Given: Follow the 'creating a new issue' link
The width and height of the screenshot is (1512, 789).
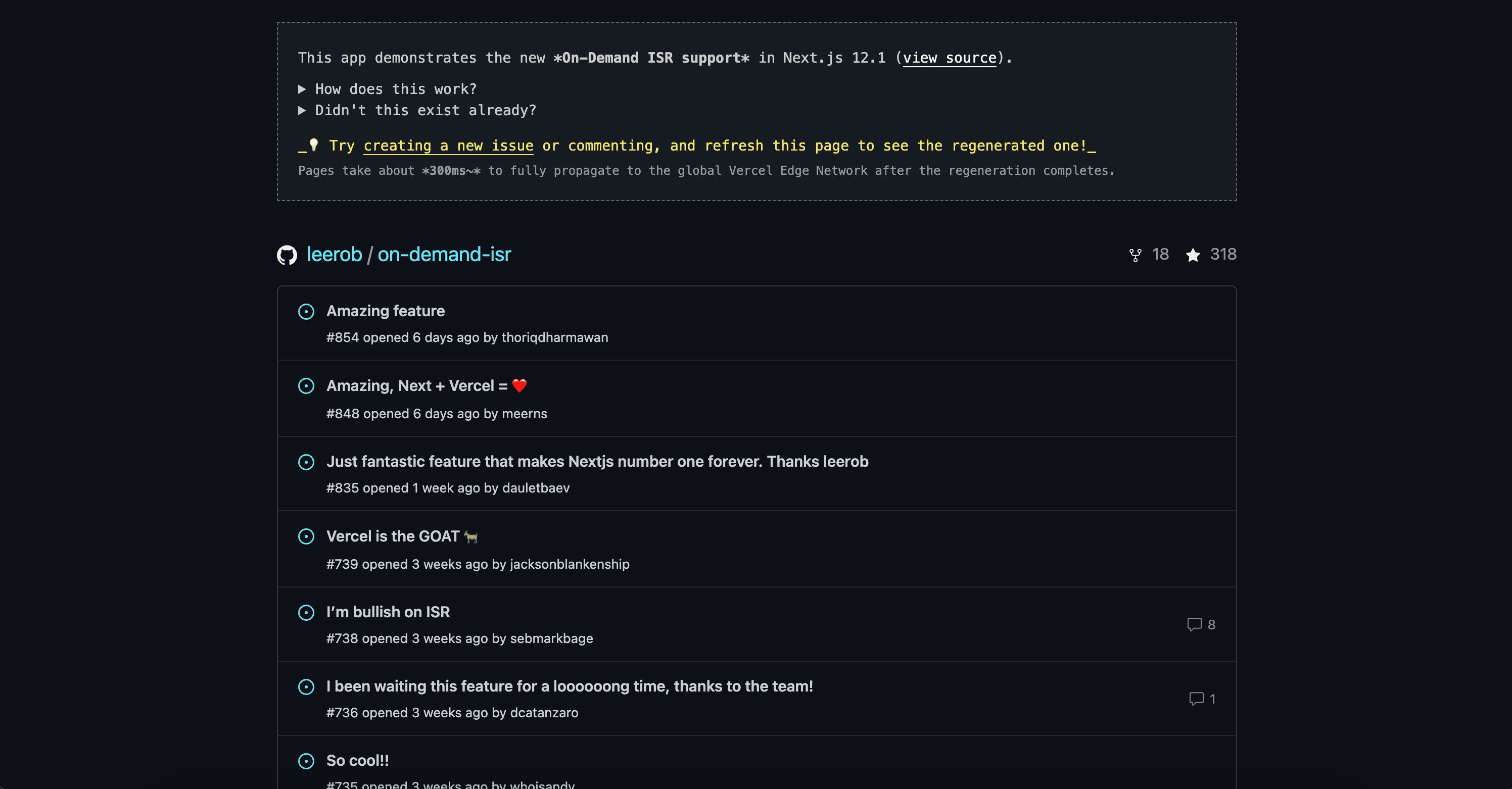Looking at the screenshot, I should click(448, 145).
